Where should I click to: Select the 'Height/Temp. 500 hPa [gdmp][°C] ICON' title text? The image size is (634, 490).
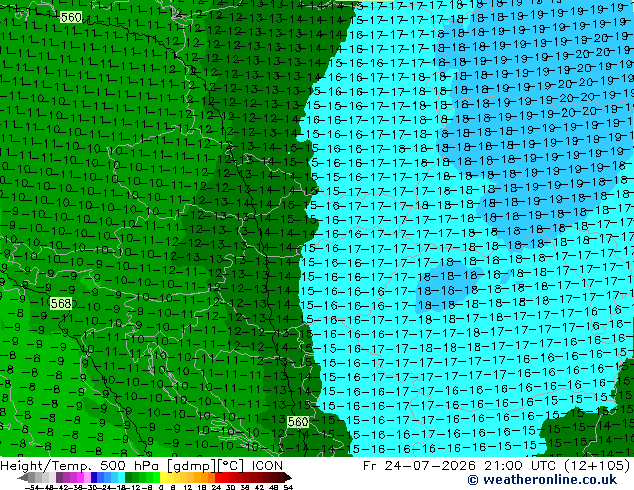click(142, 466)
